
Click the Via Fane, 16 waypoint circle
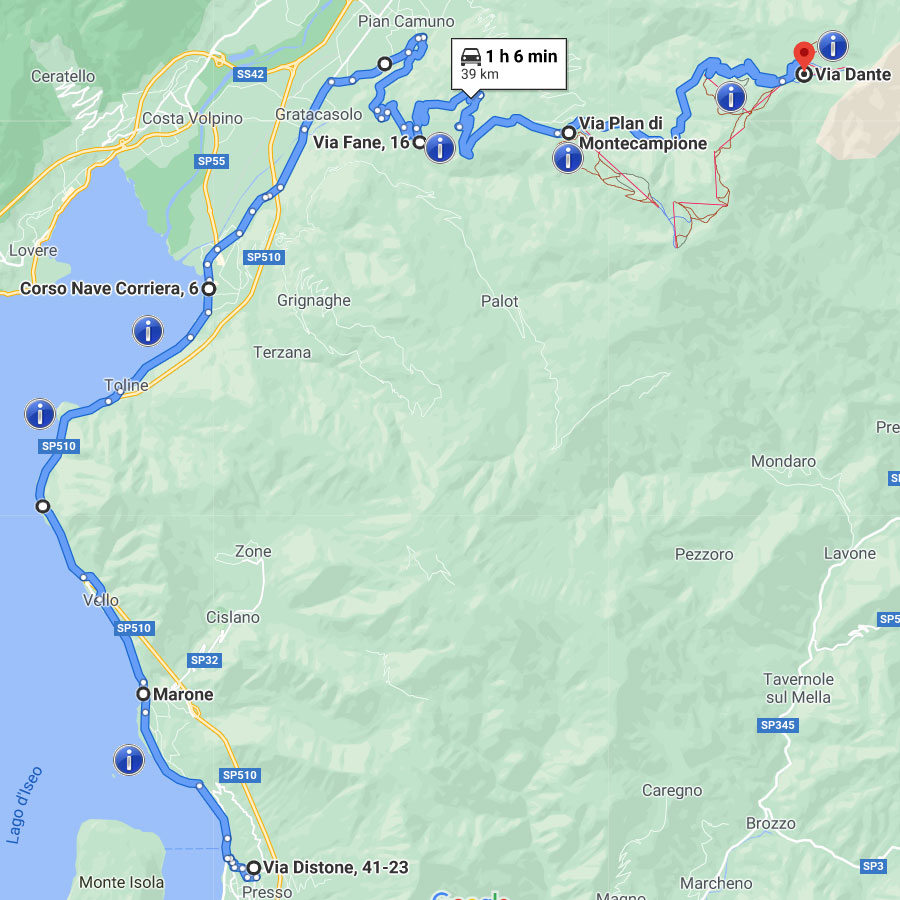pos(419,142)
